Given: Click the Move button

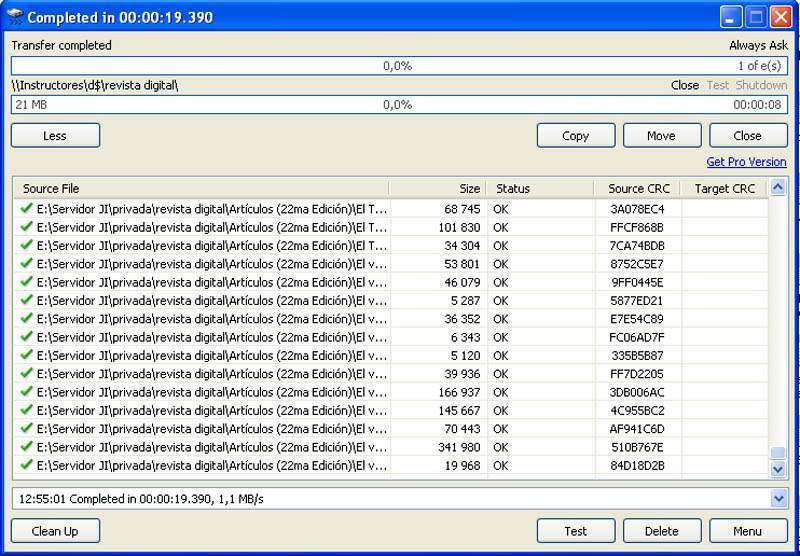Looking at the screenshot, I should click(x=662, y=136).
